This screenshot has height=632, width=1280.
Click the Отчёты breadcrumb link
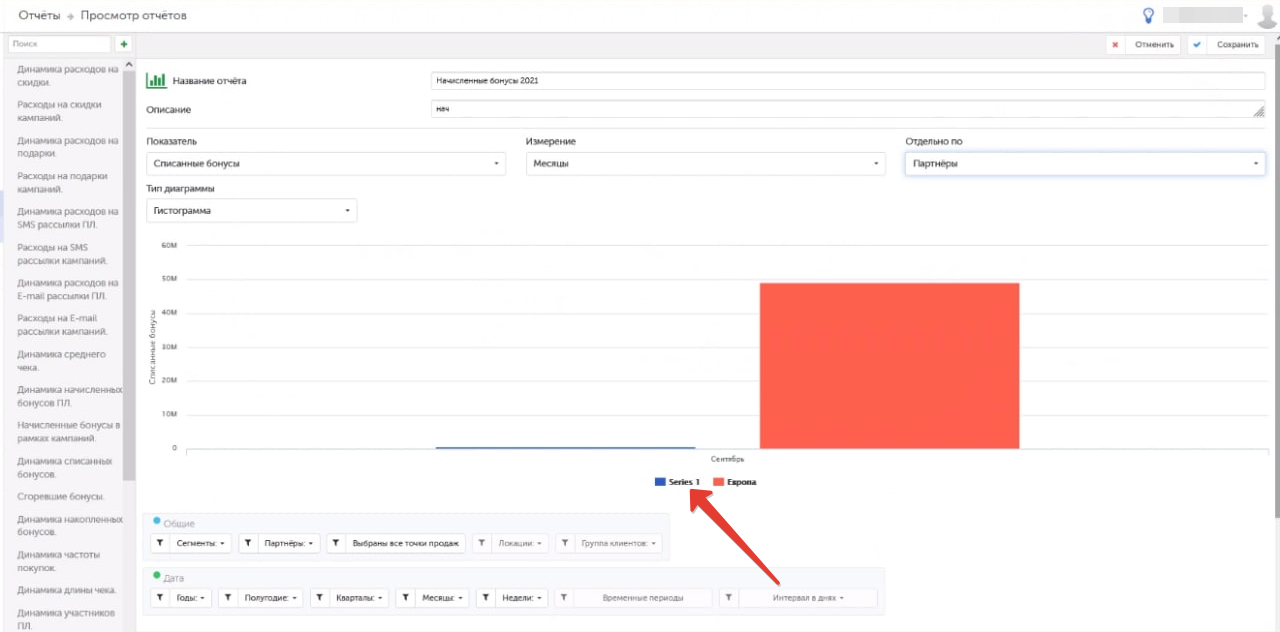39,15
